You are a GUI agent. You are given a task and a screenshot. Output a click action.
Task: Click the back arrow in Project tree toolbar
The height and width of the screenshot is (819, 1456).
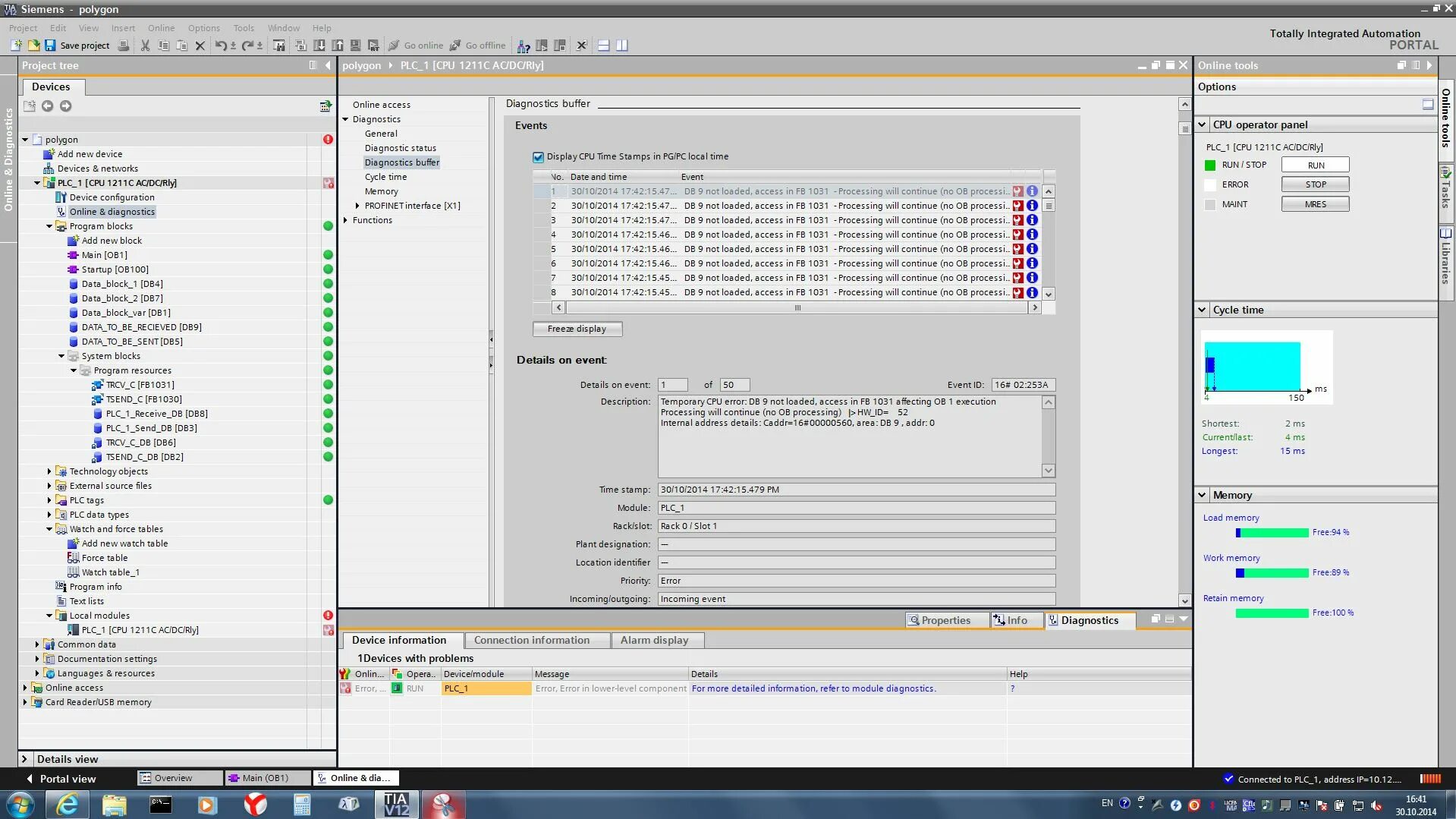(x=47, y=106)
